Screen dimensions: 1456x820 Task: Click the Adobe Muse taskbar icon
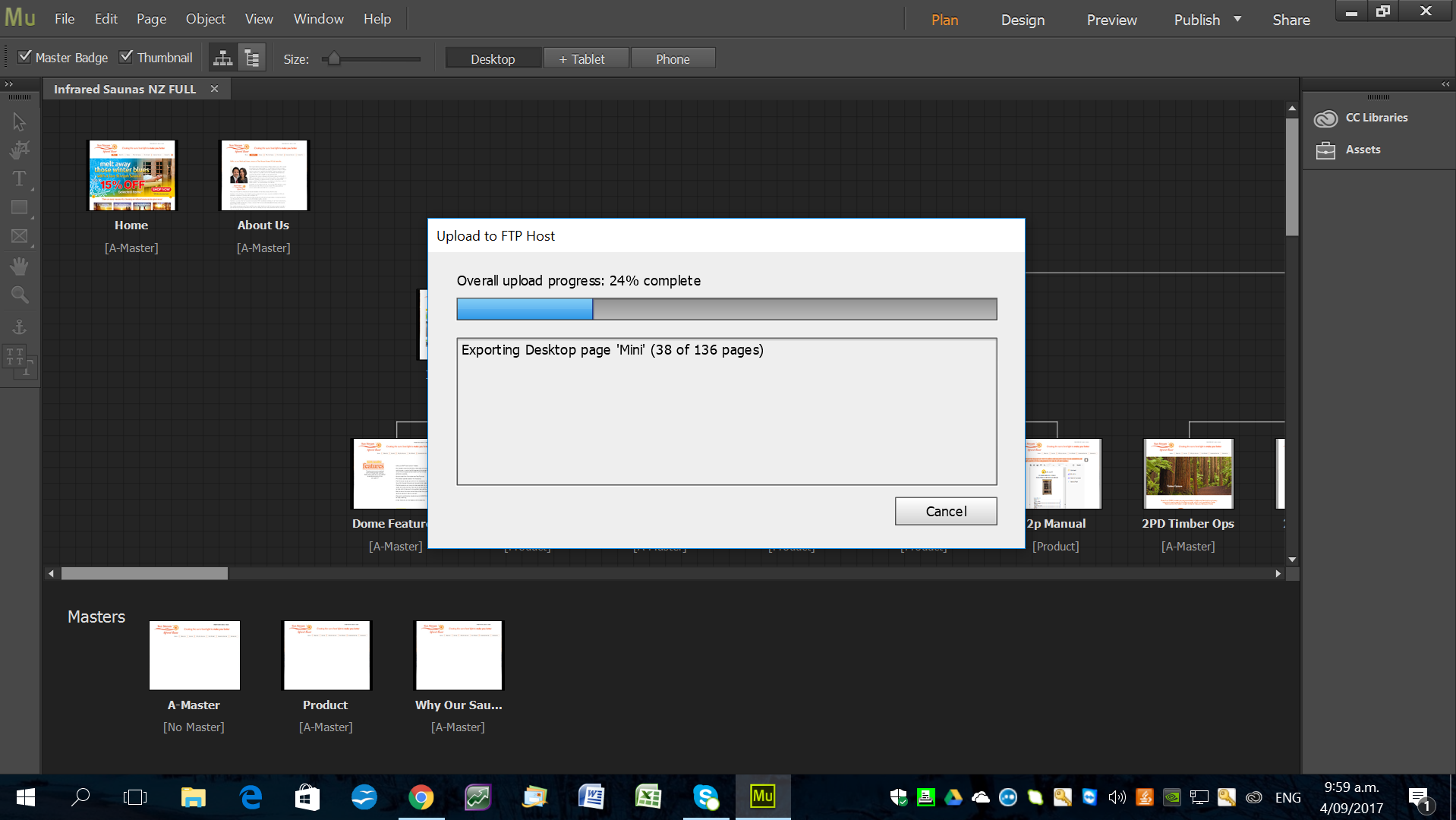point(762,797)
